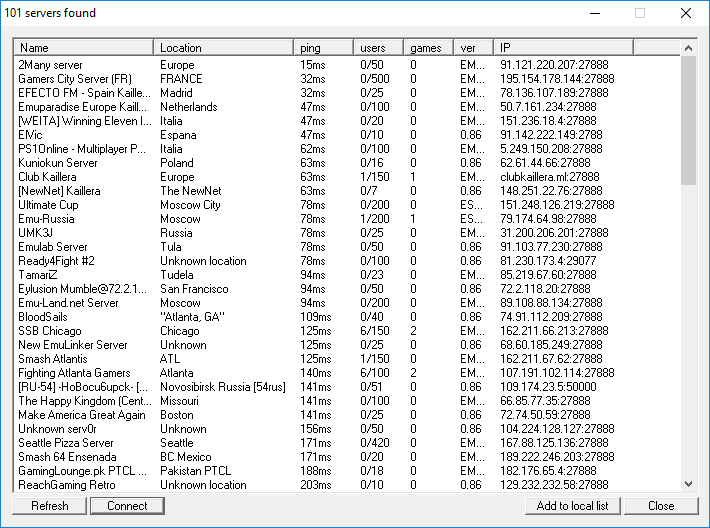Select Kuniokun Server row

pyautogui.click(x=347, y=163)
